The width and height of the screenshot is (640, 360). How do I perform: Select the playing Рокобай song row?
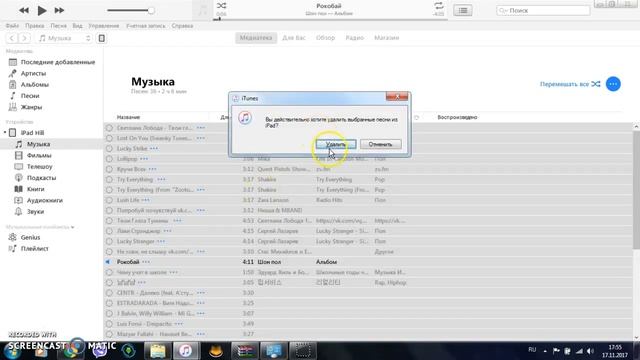(x=367, y=262)
